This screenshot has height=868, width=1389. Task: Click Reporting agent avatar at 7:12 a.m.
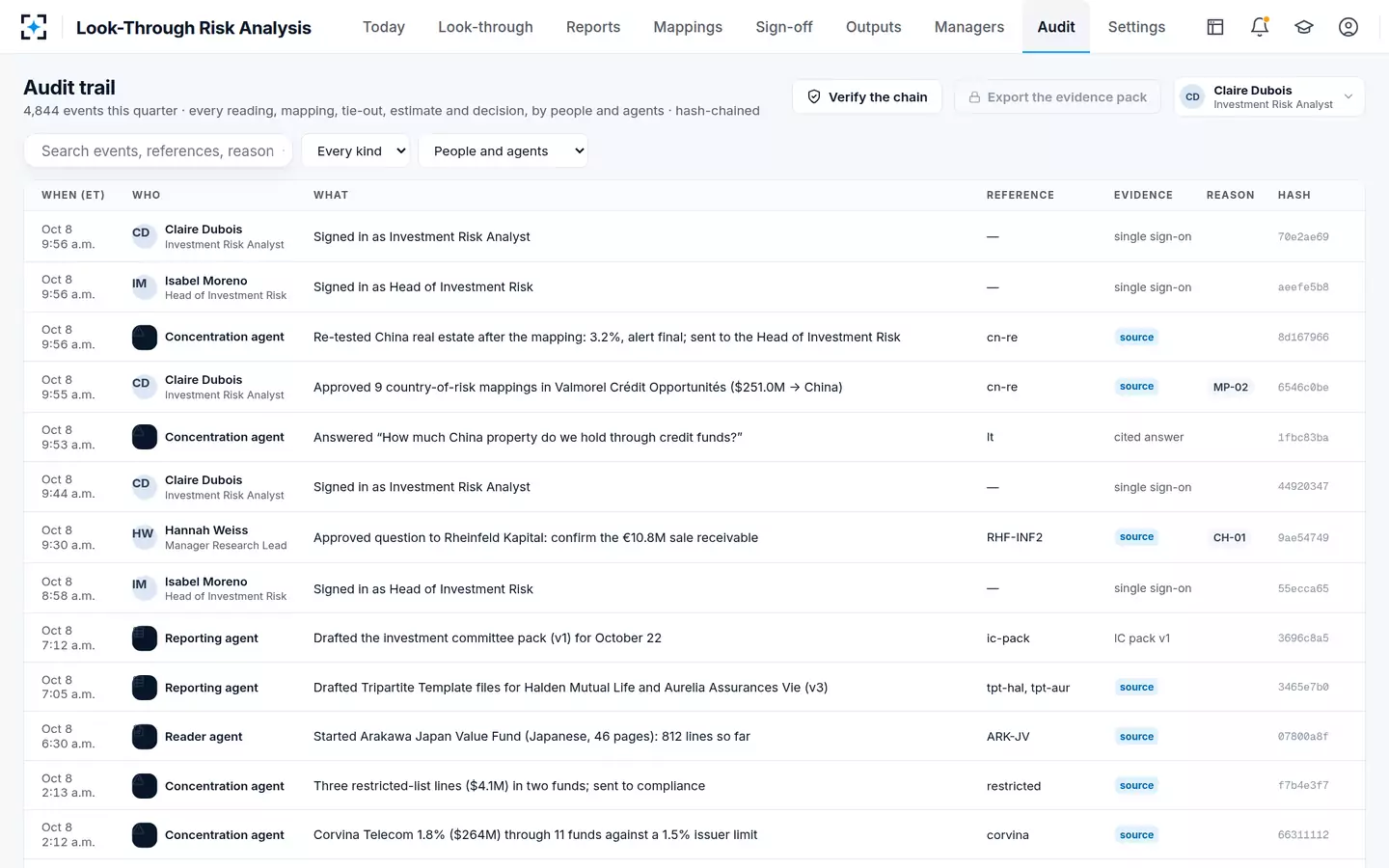click(x=145, y=638)
